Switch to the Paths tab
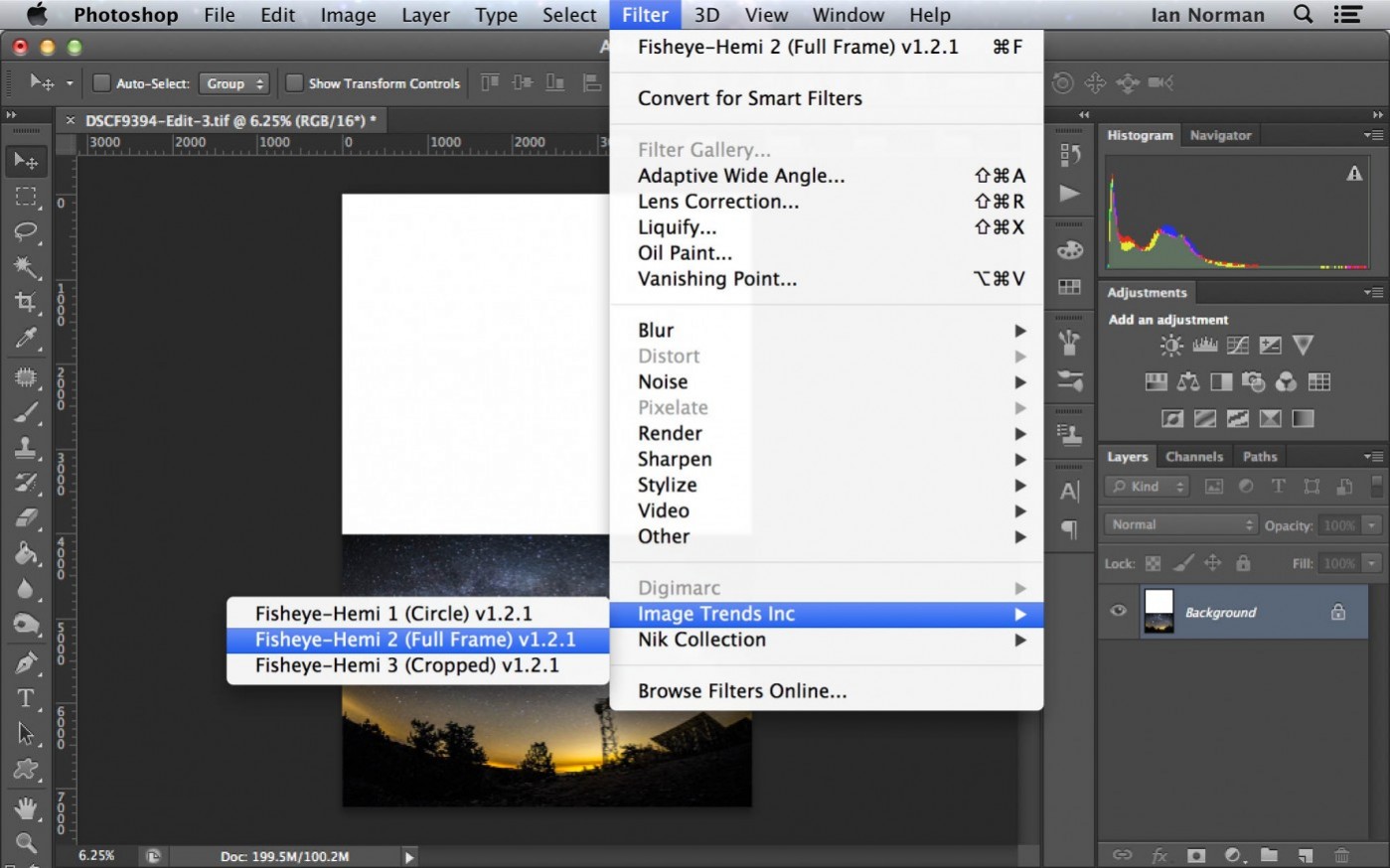1390x868 pixels. pyautogui.click(x=1259, y=457)
